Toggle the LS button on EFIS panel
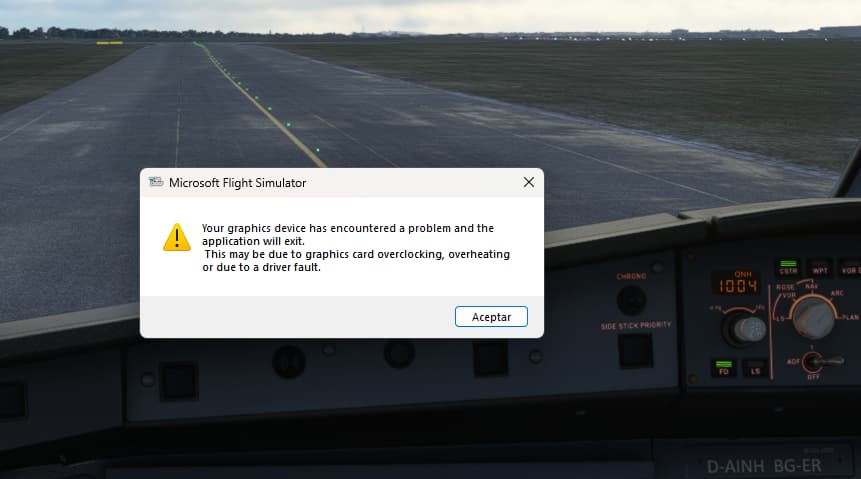The height and width of the screenshot is (479, 861). point(755,369)
